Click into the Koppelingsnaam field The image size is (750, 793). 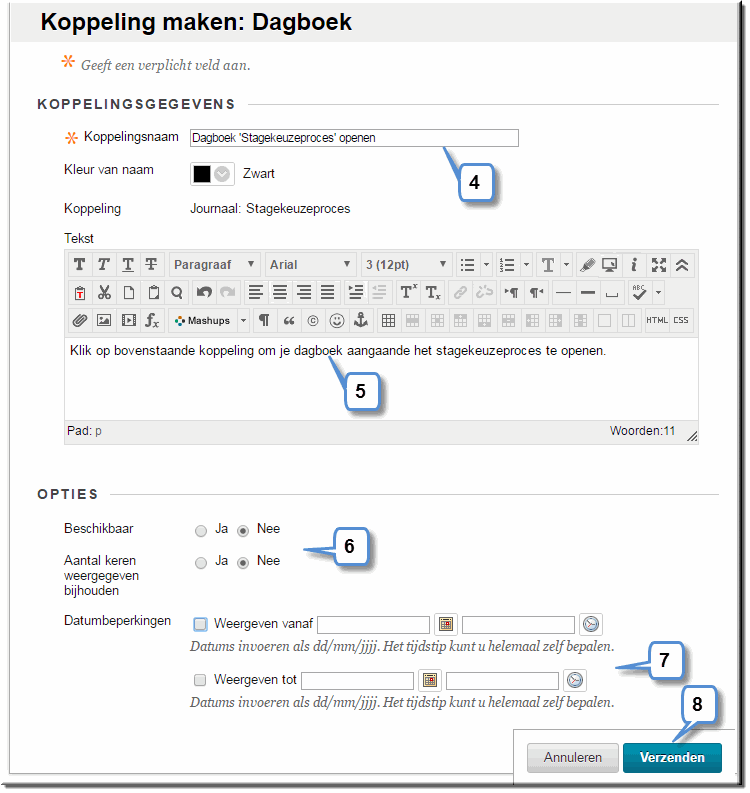(x=355, y=139)
